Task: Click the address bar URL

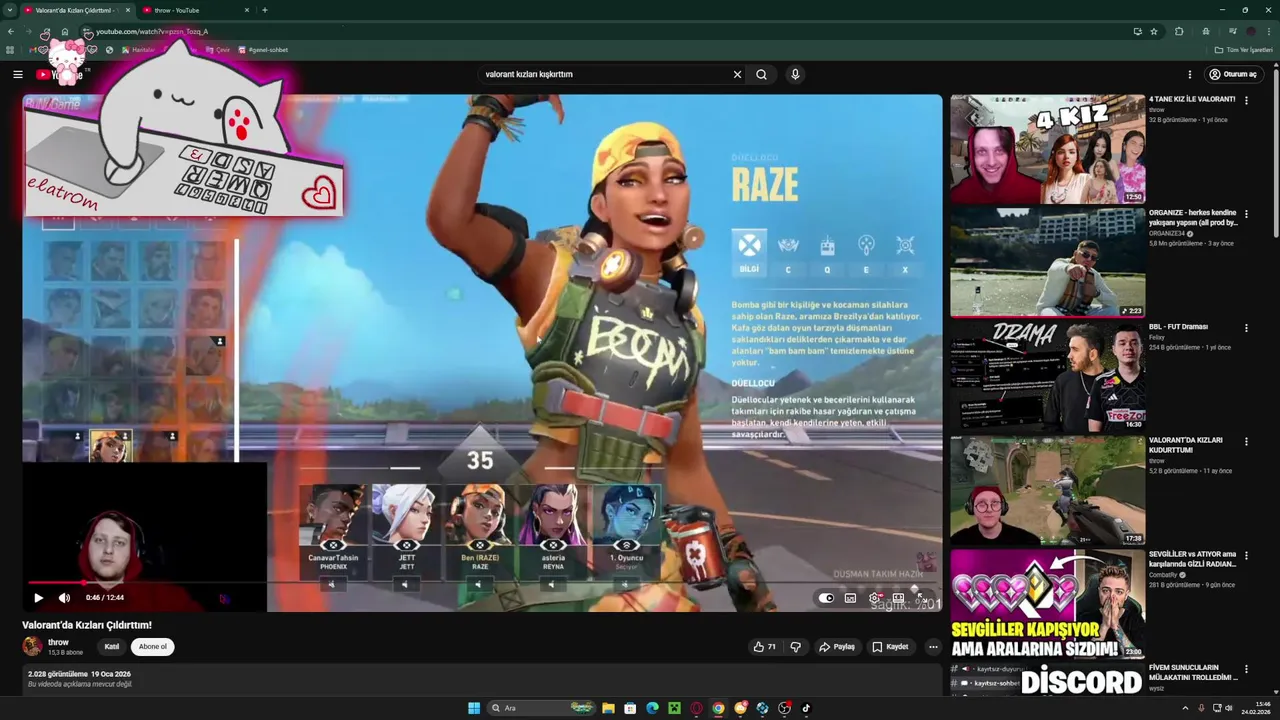Action: click(152, 32)
